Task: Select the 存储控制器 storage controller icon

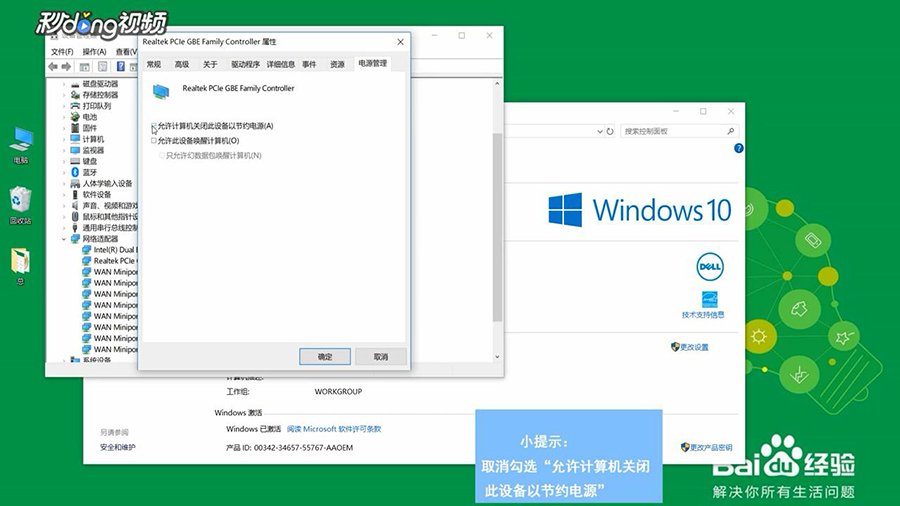Action: point(75,95)
